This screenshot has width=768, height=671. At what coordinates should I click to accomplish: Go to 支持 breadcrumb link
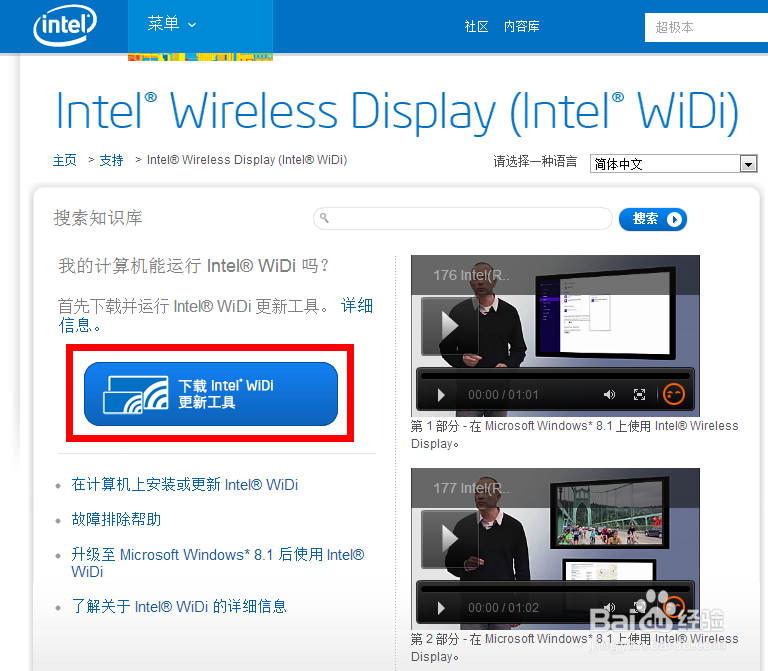pyautogui.click(x=111, y=160)
